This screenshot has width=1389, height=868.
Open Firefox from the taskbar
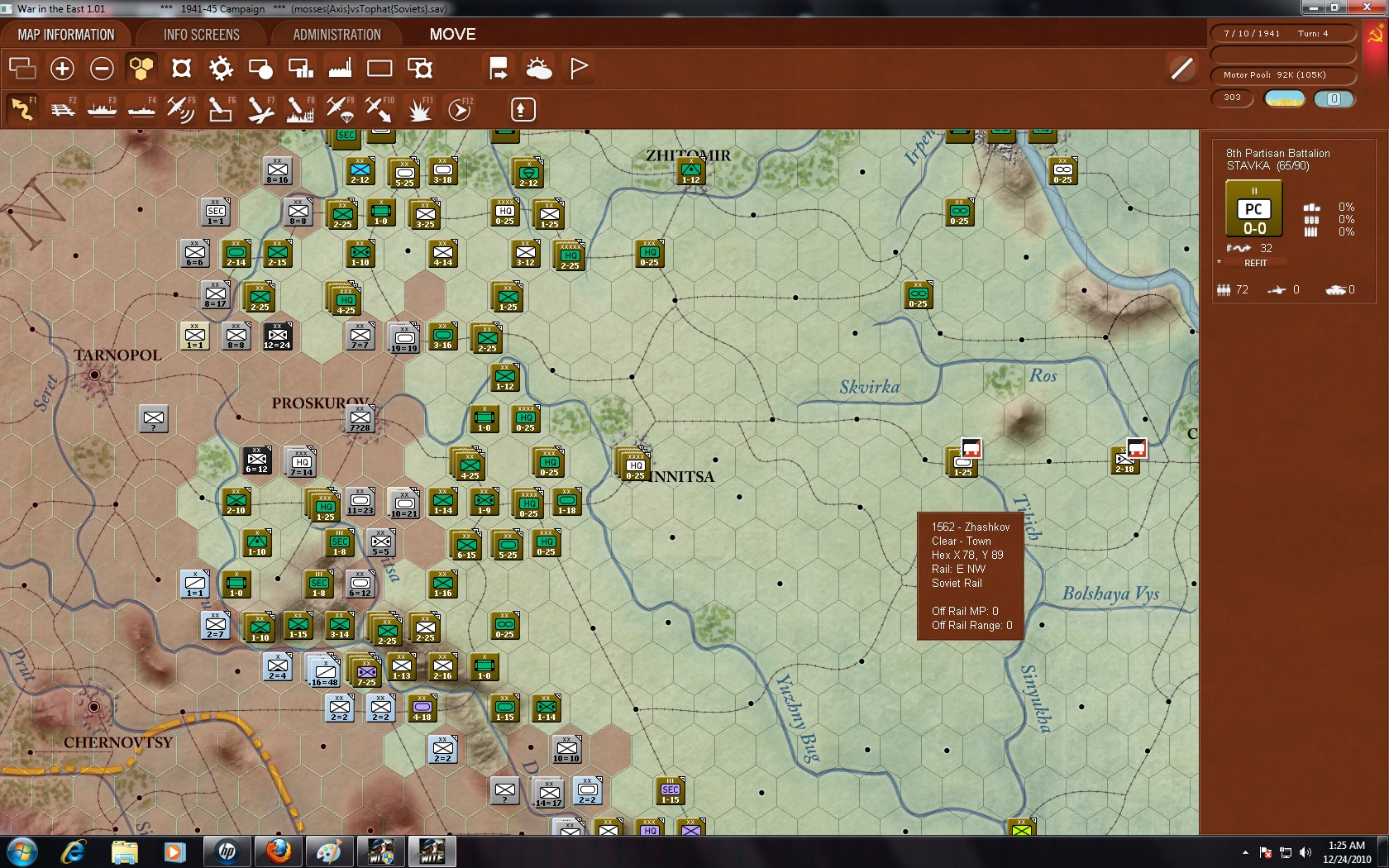pyautogui.click(x=278, y=851)
